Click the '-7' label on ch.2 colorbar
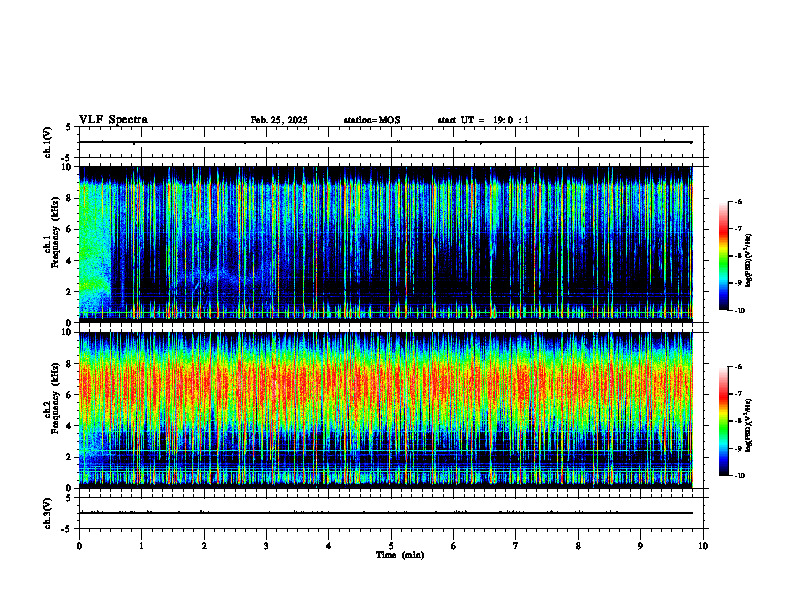Viewport: 792px width, 612px height. pos(738,394)
